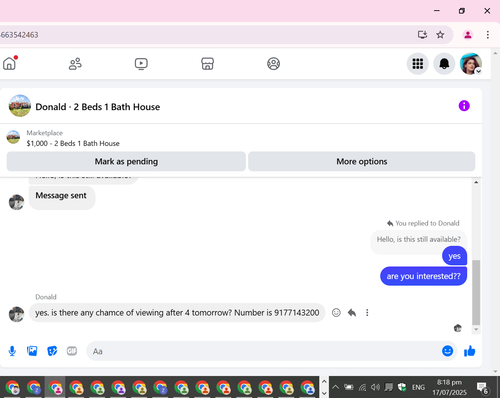This screenshot has width=500, height=398.
Task: Click the taskbar overflow down chevron
Action: (324, 394)
